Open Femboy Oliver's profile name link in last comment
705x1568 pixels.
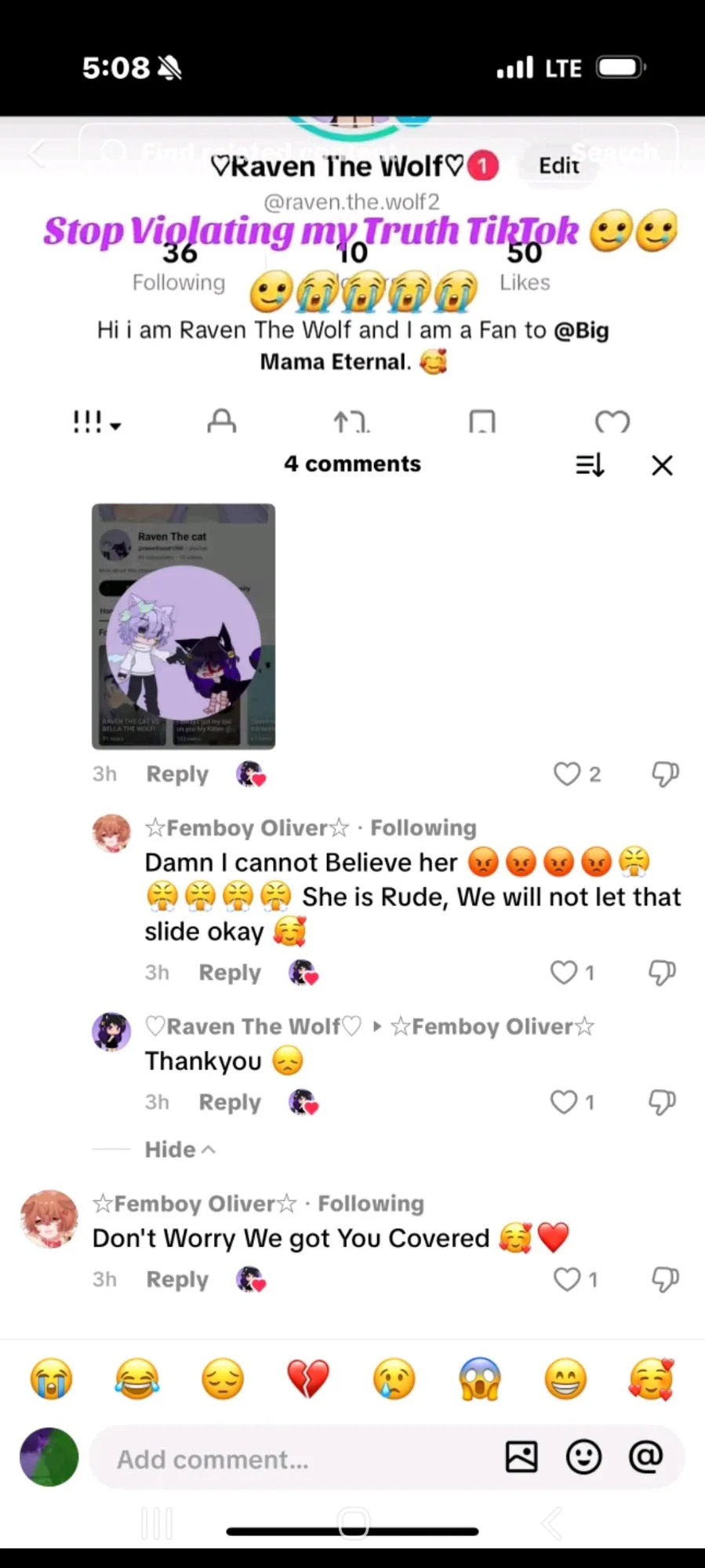pyautogui.click(x=194, y=1203)
